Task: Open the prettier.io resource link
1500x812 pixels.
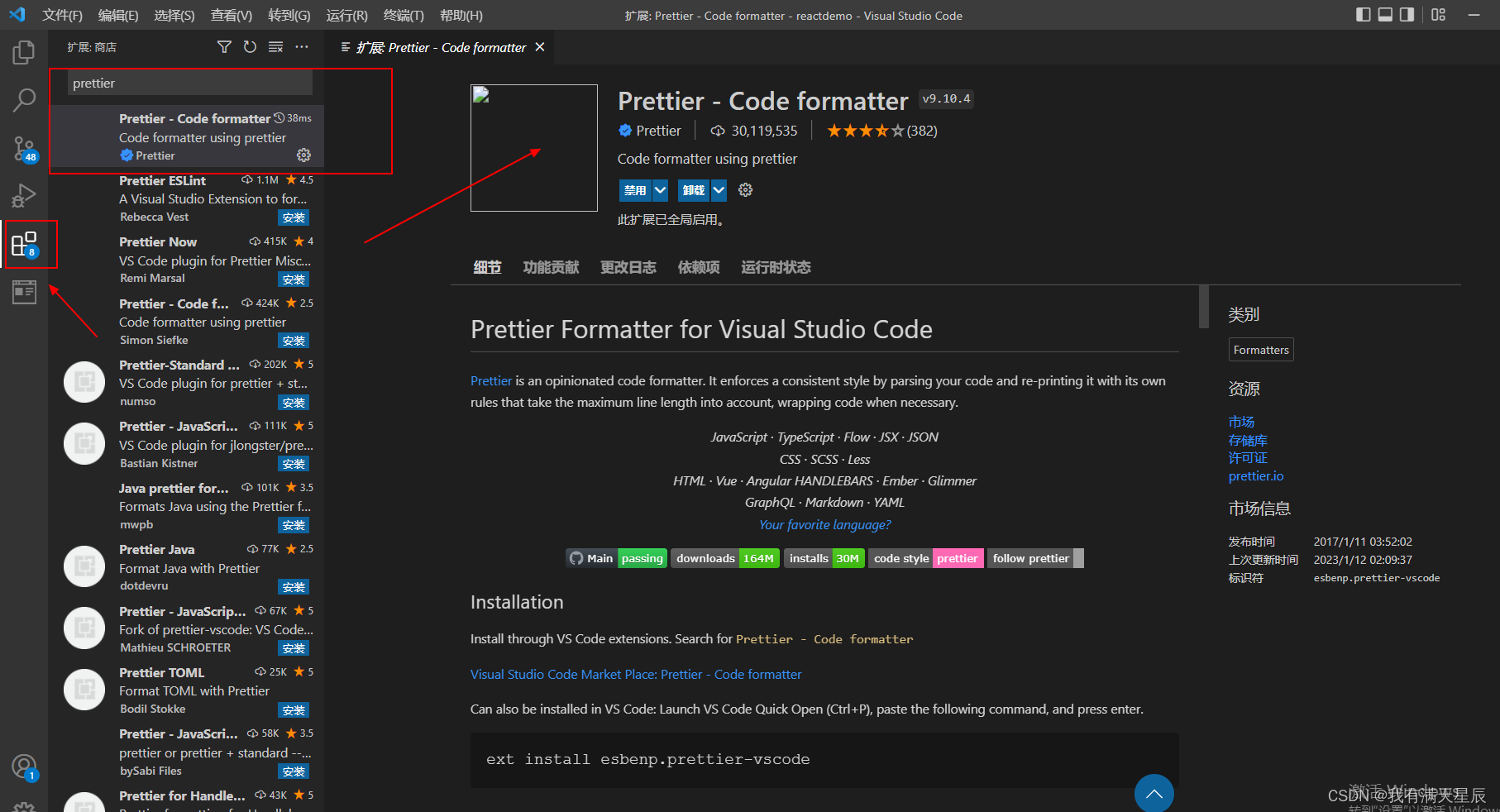Action: [x=1256, y=476]
